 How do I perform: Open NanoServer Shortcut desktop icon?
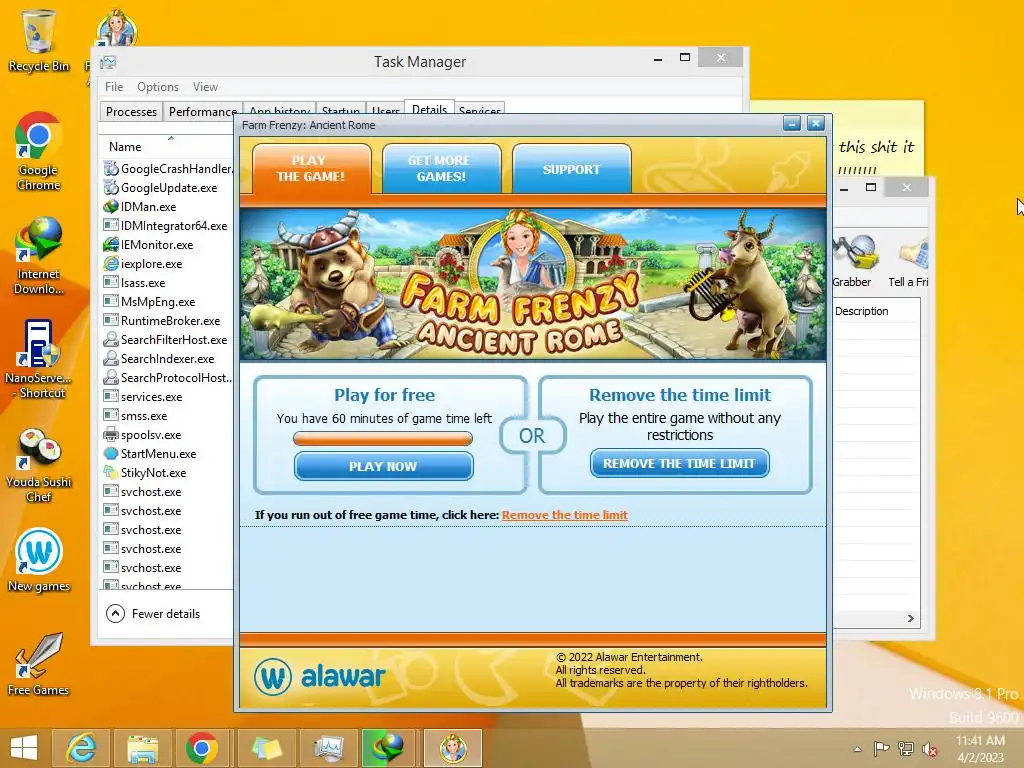[x=39, y=359]
